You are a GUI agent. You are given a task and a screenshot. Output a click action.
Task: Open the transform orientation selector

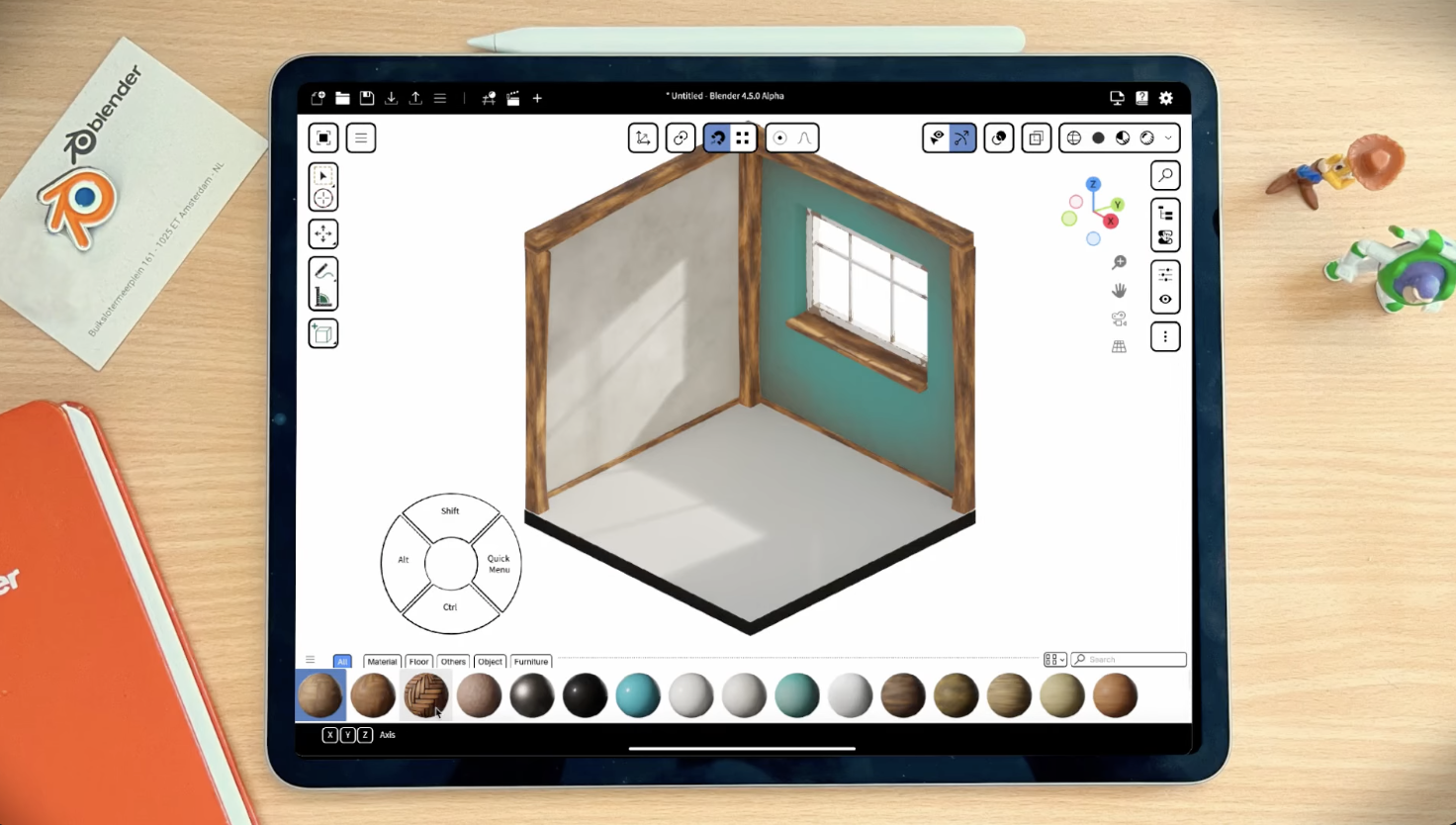tap(643, 137)
